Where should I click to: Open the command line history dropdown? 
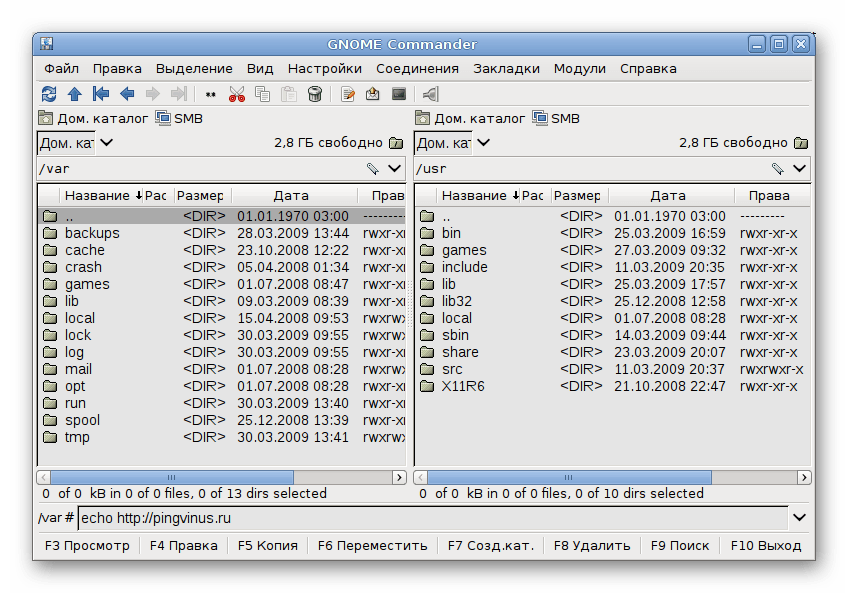point(799,518)
